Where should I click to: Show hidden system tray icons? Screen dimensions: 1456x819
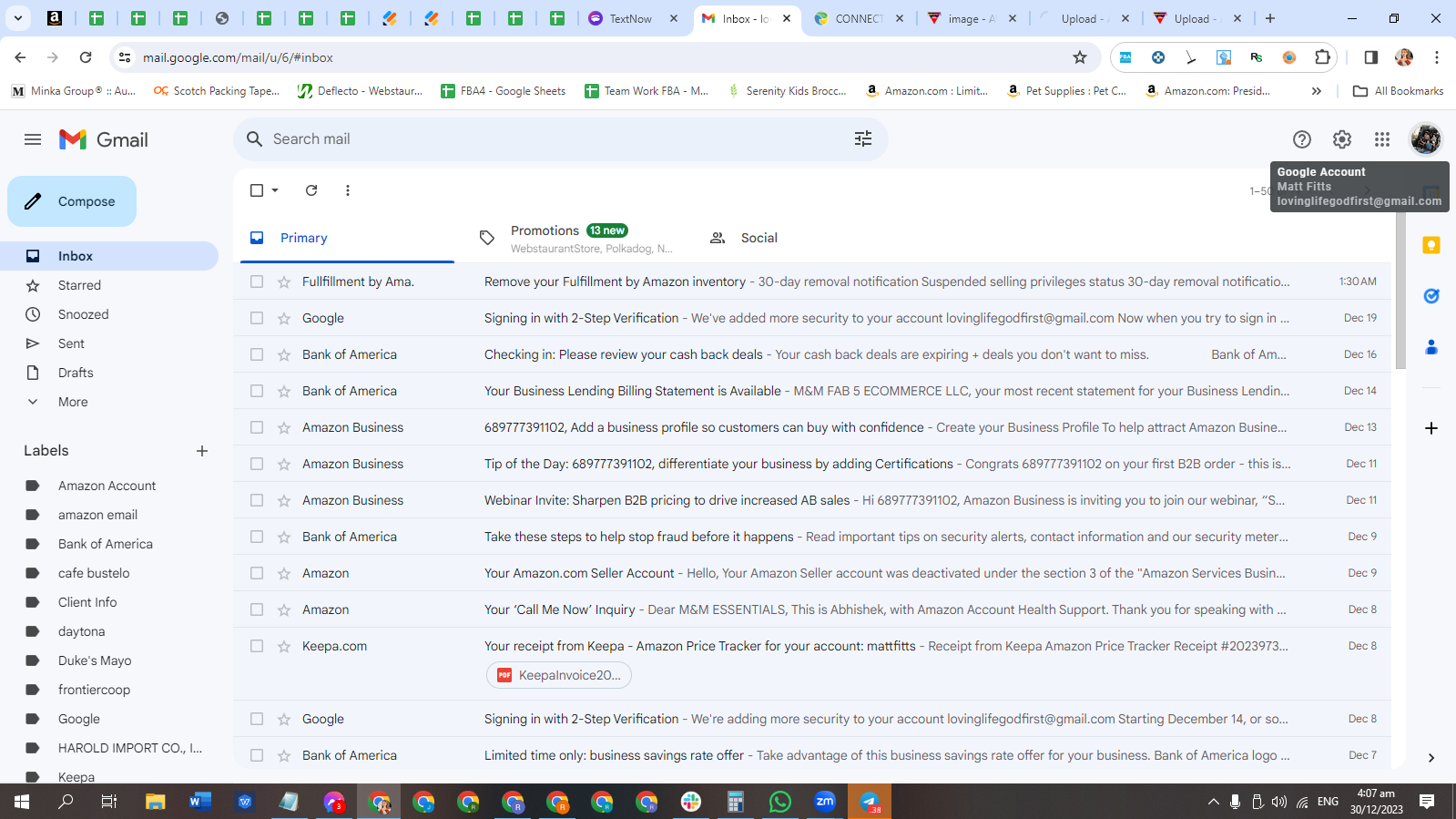[x=1213, y=802]
